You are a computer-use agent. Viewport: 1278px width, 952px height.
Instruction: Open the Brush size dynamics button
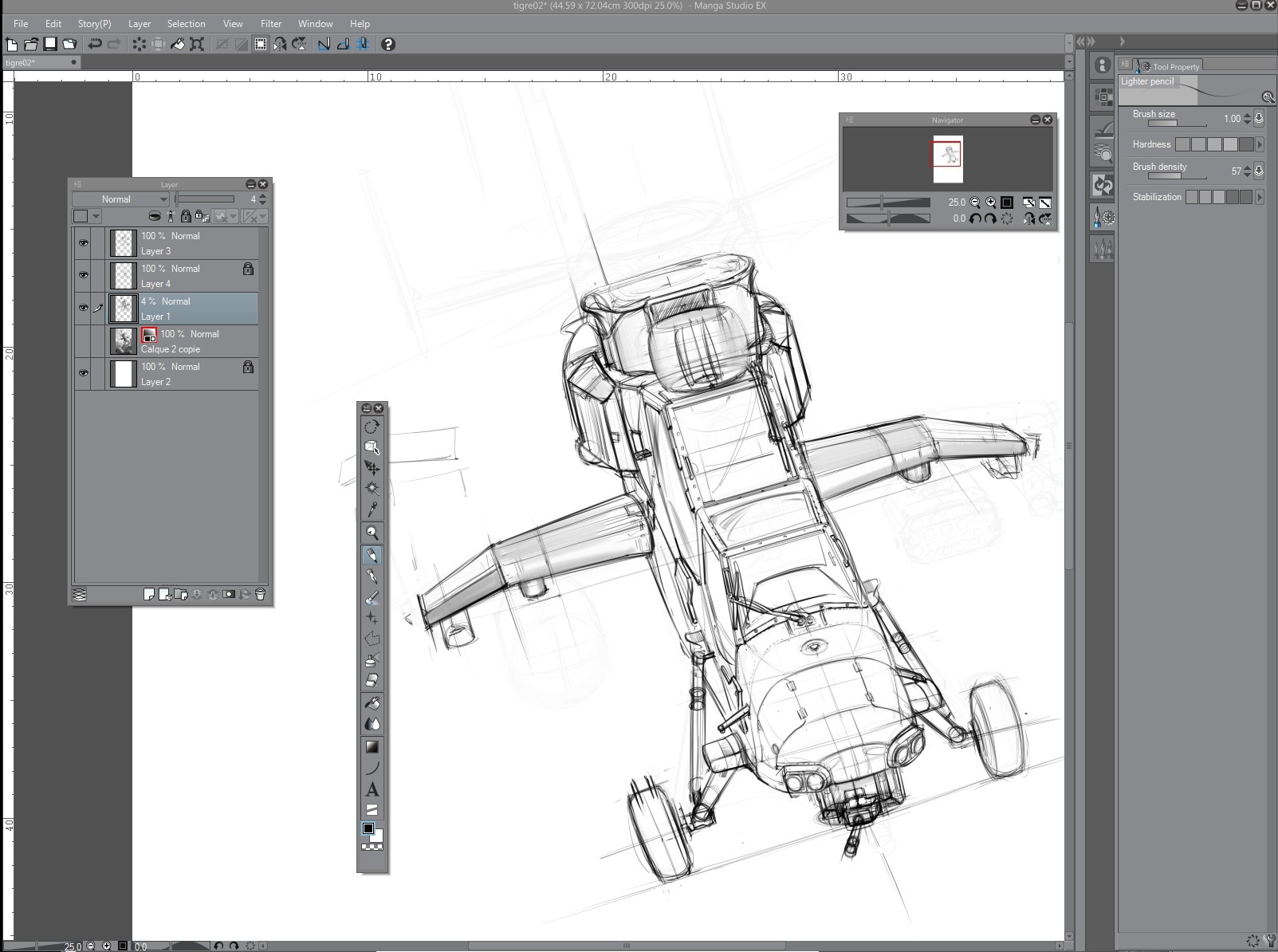coord(1259,119)
